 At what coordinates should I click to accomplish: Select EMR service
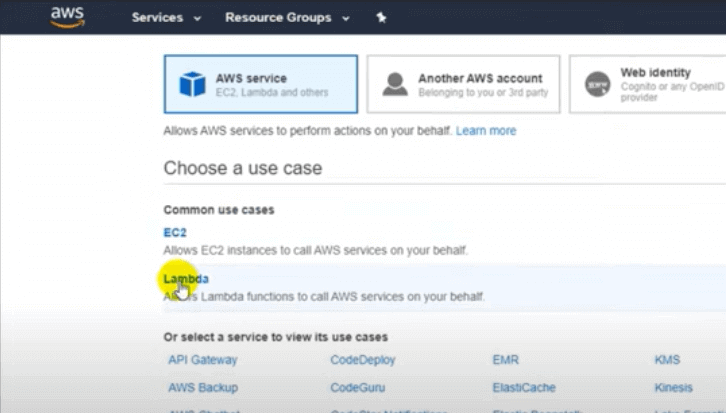506,360
